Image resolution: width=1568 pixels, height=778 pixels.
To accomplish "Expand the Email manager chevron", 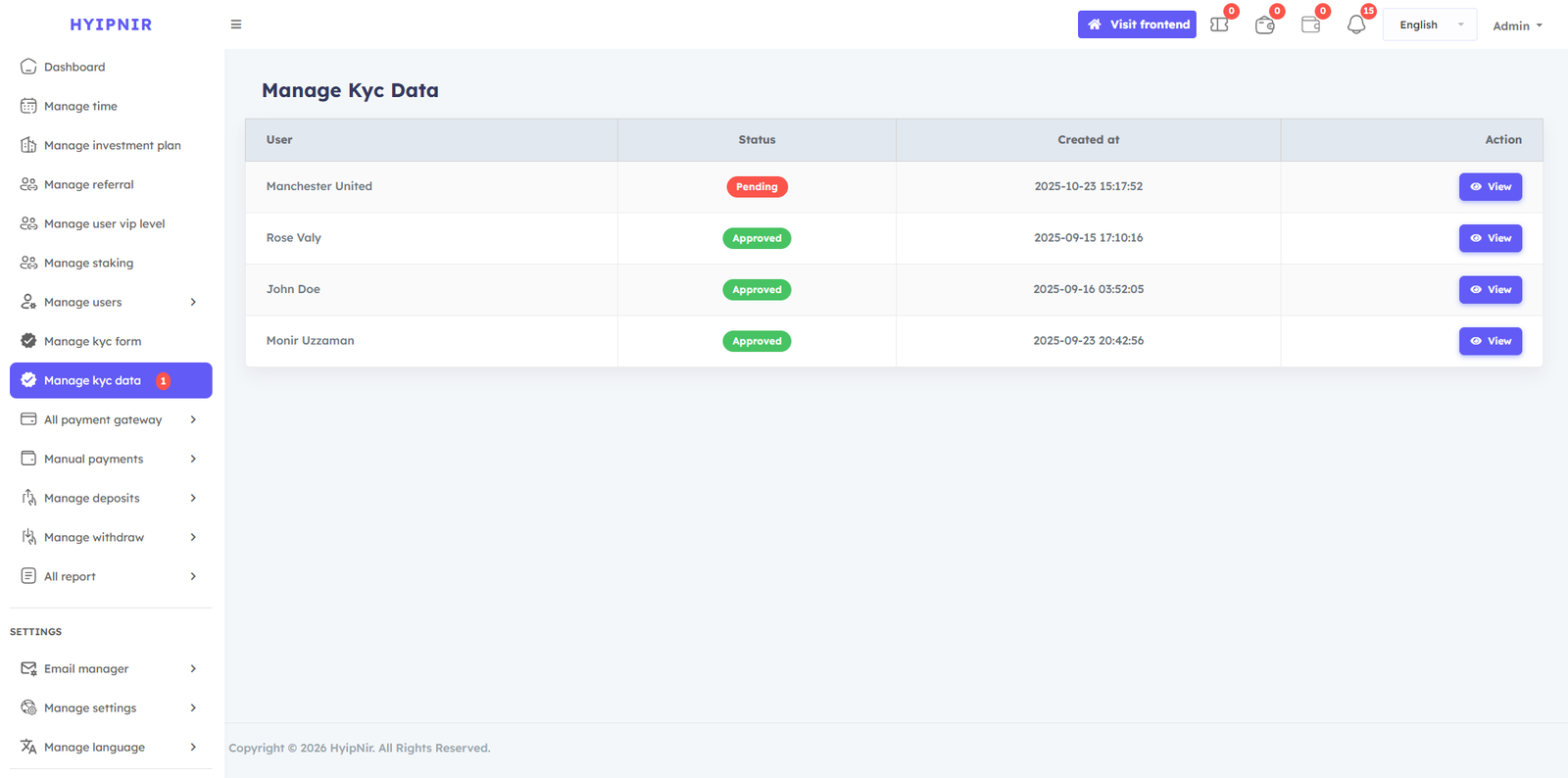I will pyautogui.click(x=193, y=668).
